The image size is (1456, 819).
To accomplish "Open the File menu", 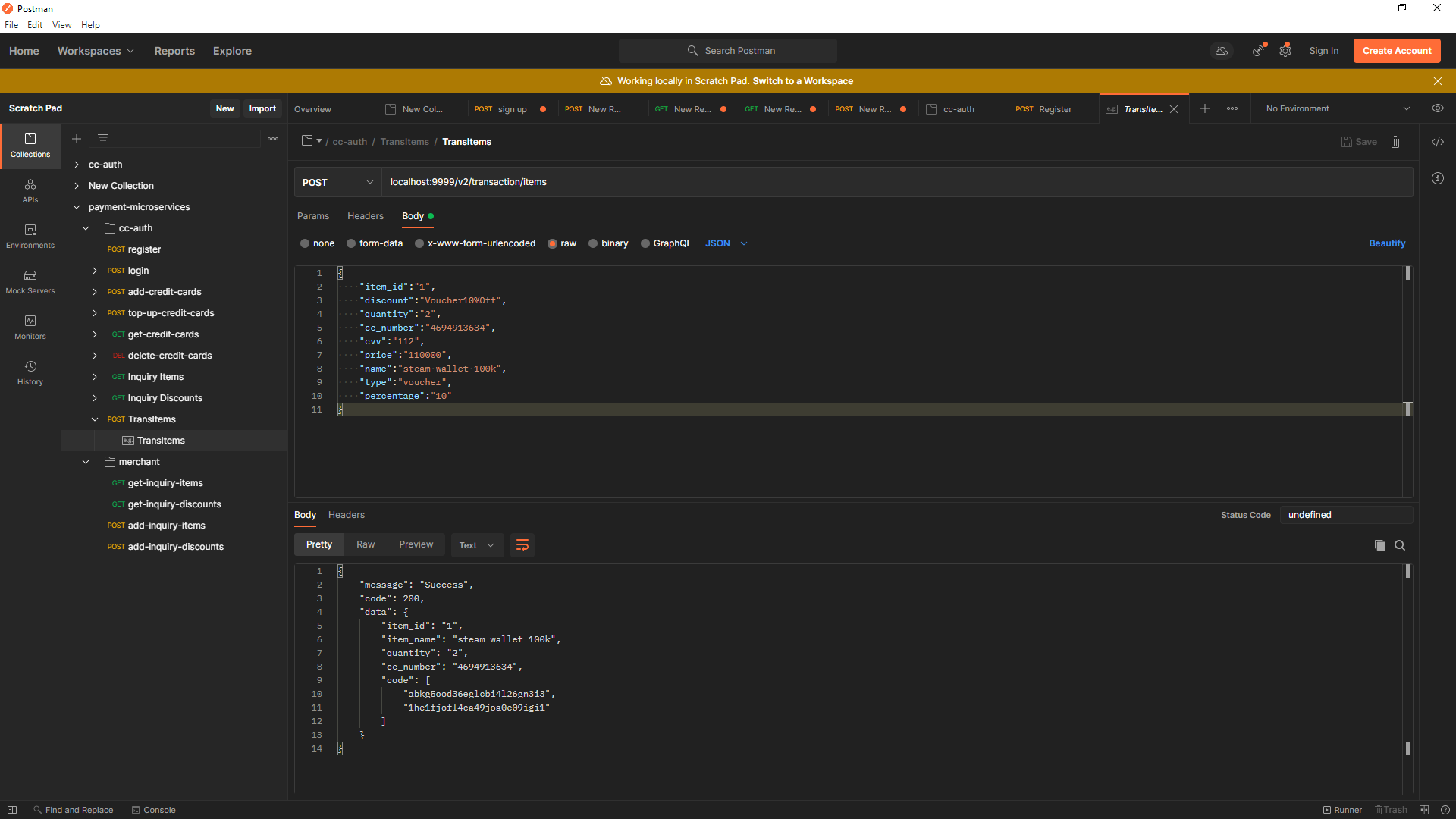I will point(11,25).
